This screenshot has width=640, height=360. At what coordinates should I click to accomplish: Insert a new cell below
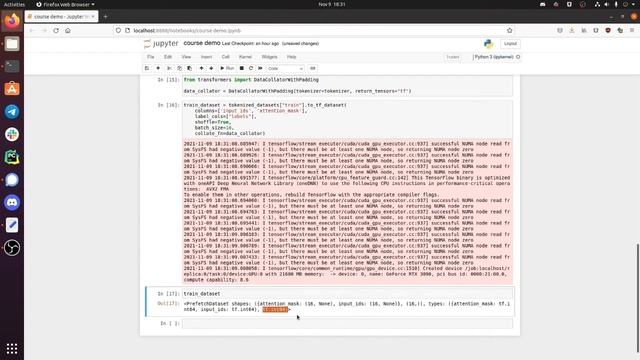click(x=158, y=68)
